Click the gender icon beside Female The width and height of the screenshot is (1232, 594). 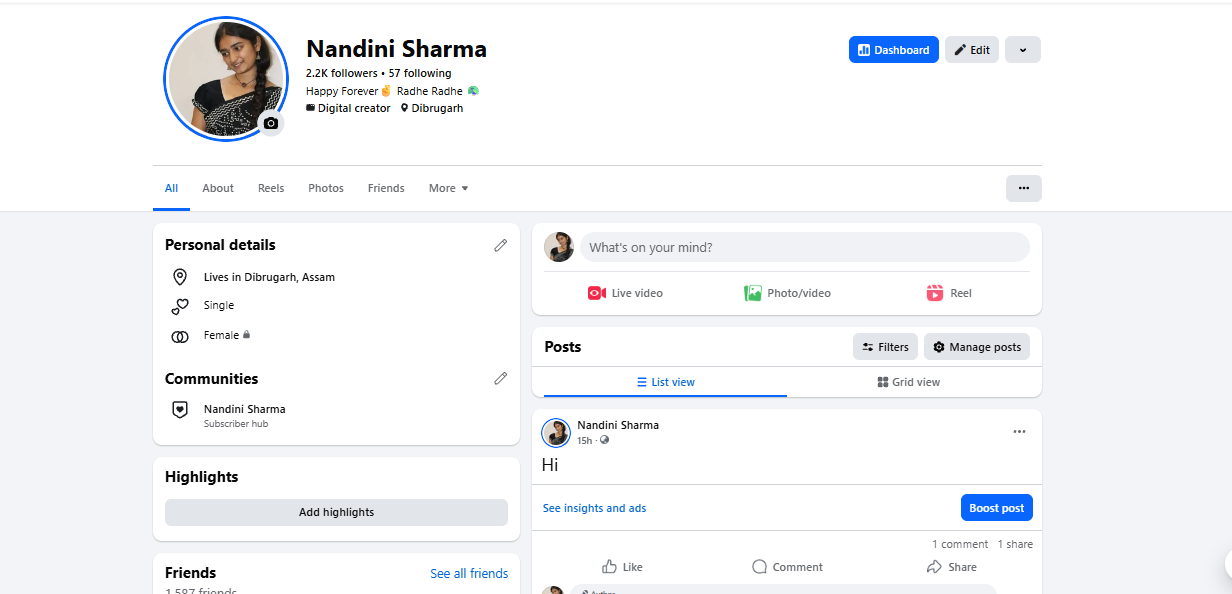click(180, 336)
